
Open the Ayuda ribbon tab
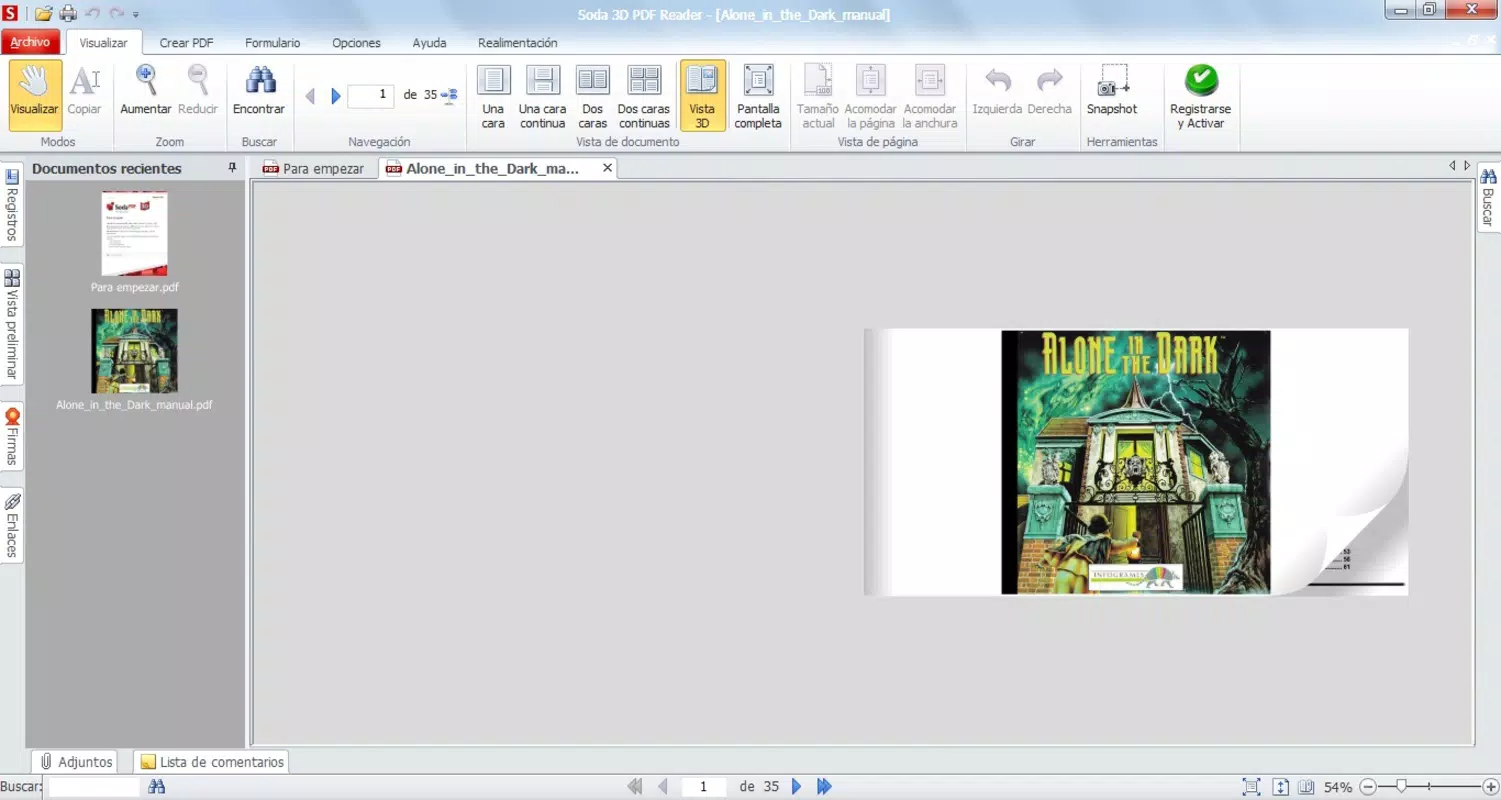click(x=429, y=43)
